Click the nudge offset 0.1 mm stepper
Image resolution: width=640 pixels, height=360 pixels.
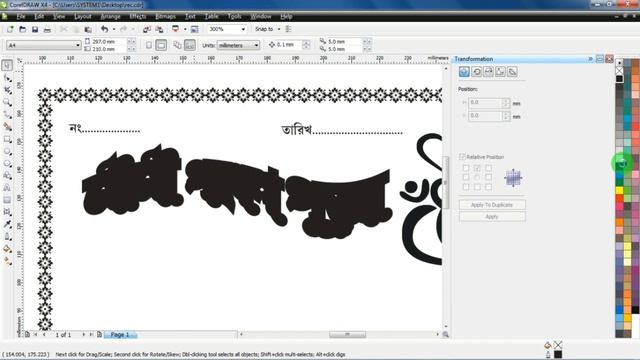(x=306, y=45)
